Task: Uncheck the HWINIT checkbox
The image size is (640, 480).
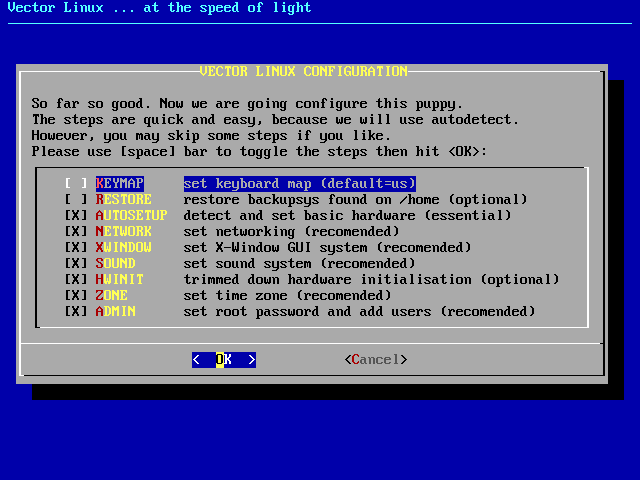Action: point(76,280)
